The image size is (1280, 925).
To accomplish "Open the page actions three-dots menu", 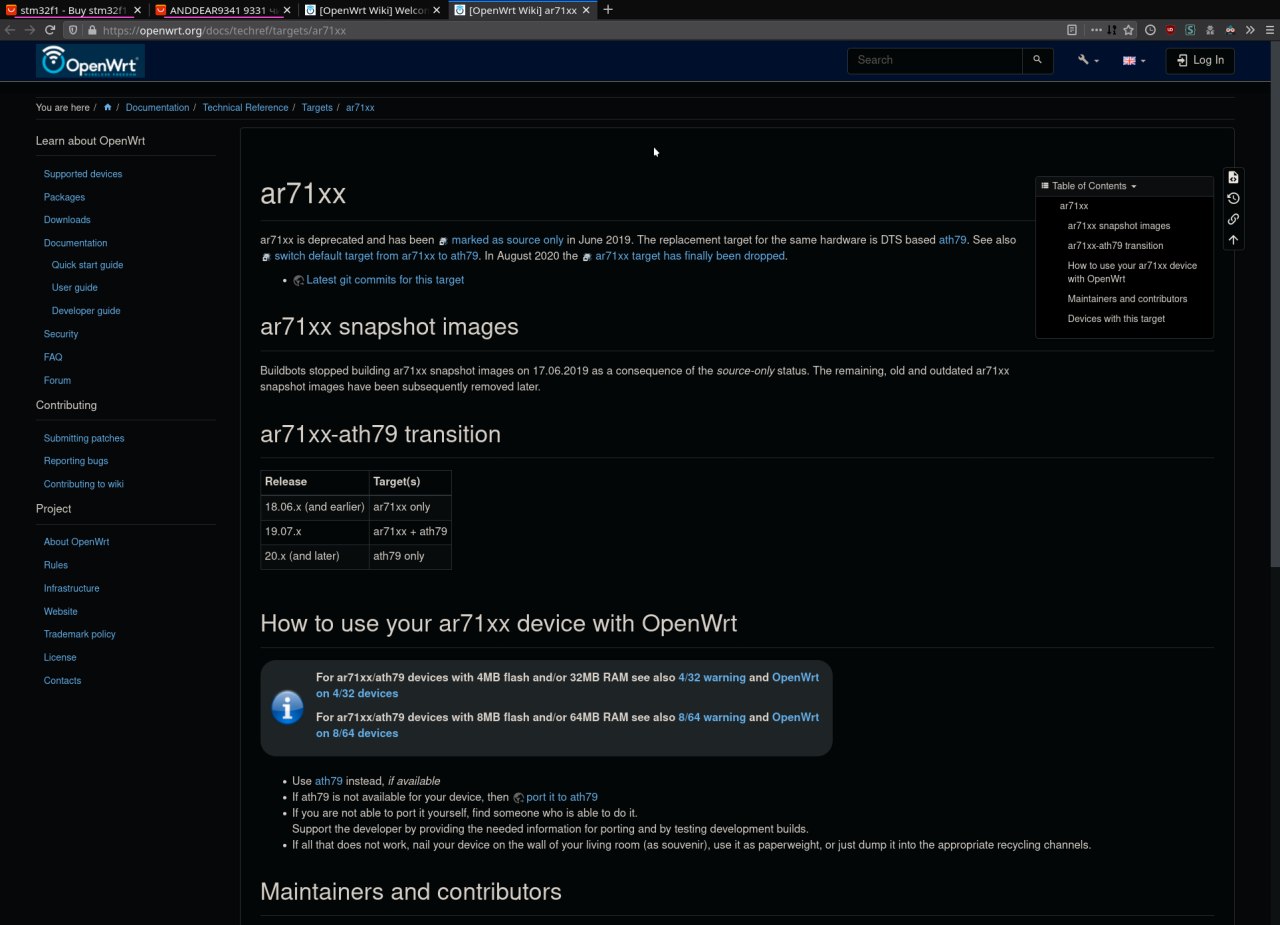I will pyautogui.click(x=1097, y=30).
